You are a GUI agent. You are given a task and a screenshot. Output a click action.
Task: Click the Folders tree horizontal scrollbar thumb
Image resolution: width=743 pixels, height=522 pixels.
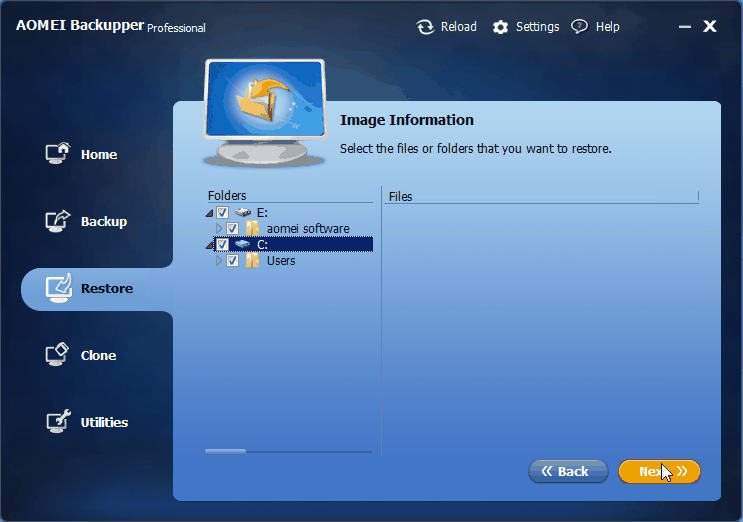click(226, 451)
